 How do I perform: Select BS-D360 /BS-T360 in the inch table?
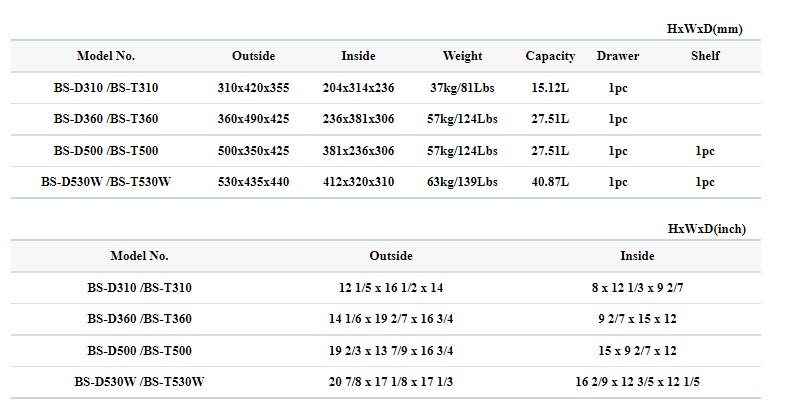pos(139,319)
